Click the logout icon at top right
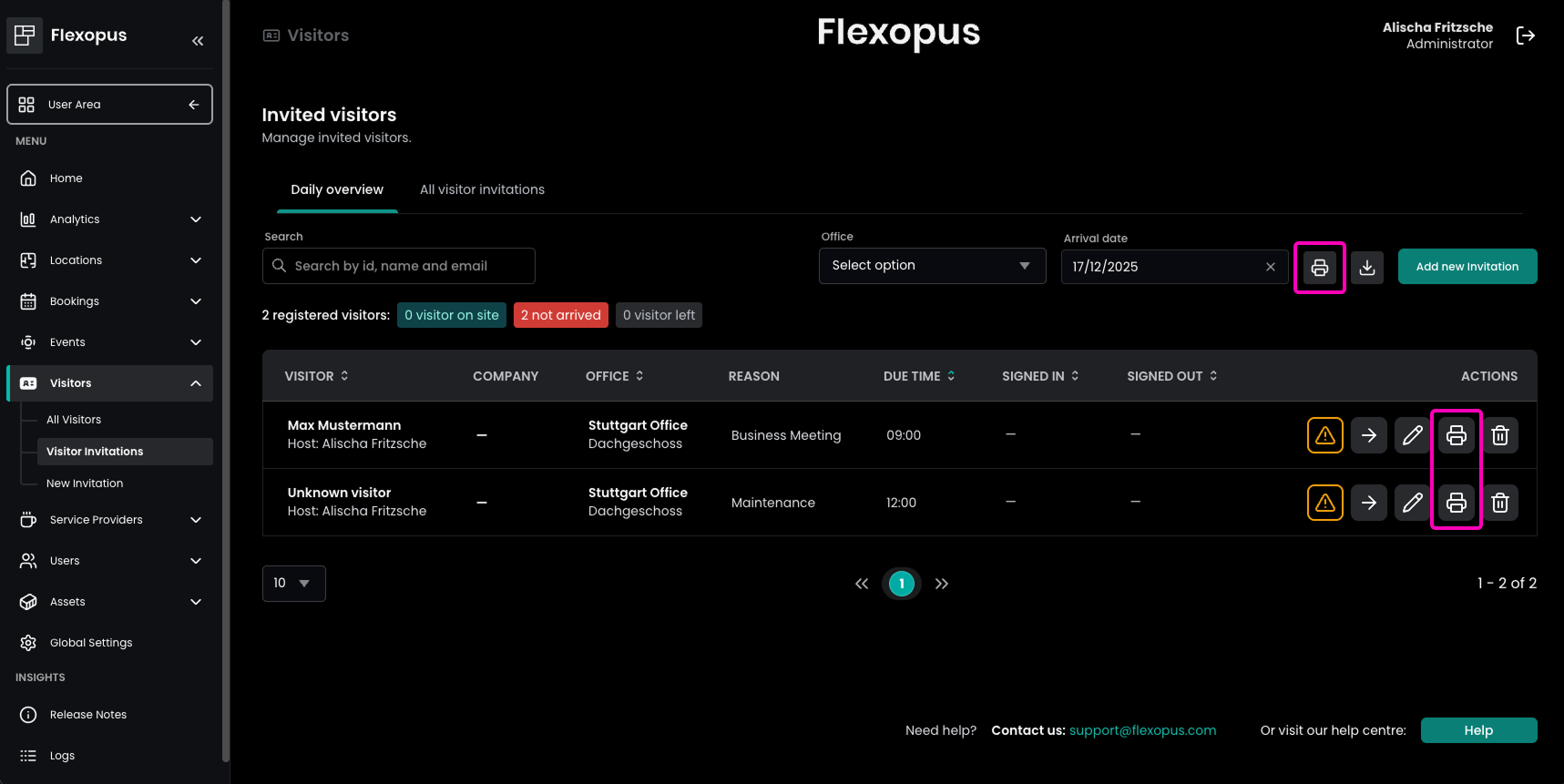Viewport: 1564px width, 784px height. 1525,36
